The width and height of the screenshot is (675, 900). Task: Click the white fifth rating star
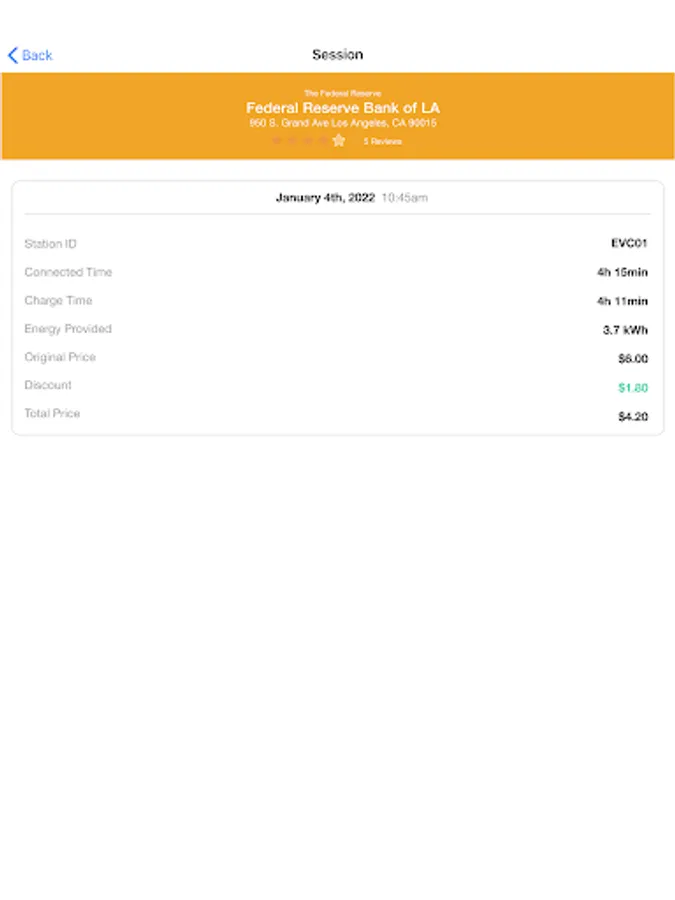[339, 141]
